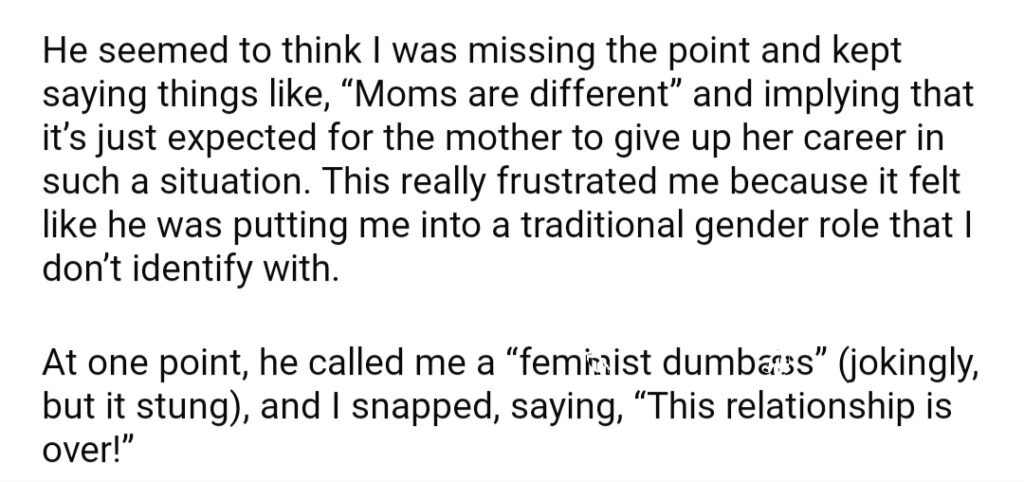Click the words "such a situation"

pyautogui.click(x=176, y=181)
